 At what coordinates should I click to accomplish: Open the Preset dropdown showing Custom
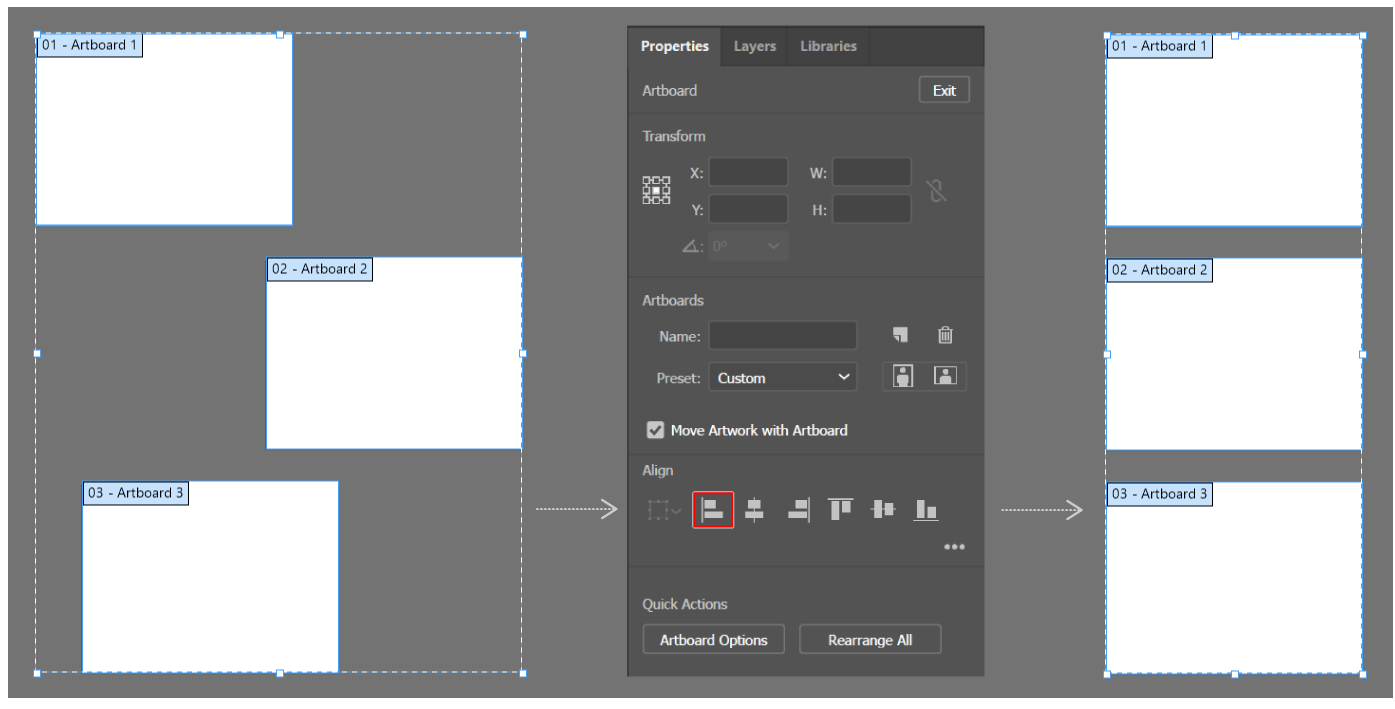tap(782, 377)
